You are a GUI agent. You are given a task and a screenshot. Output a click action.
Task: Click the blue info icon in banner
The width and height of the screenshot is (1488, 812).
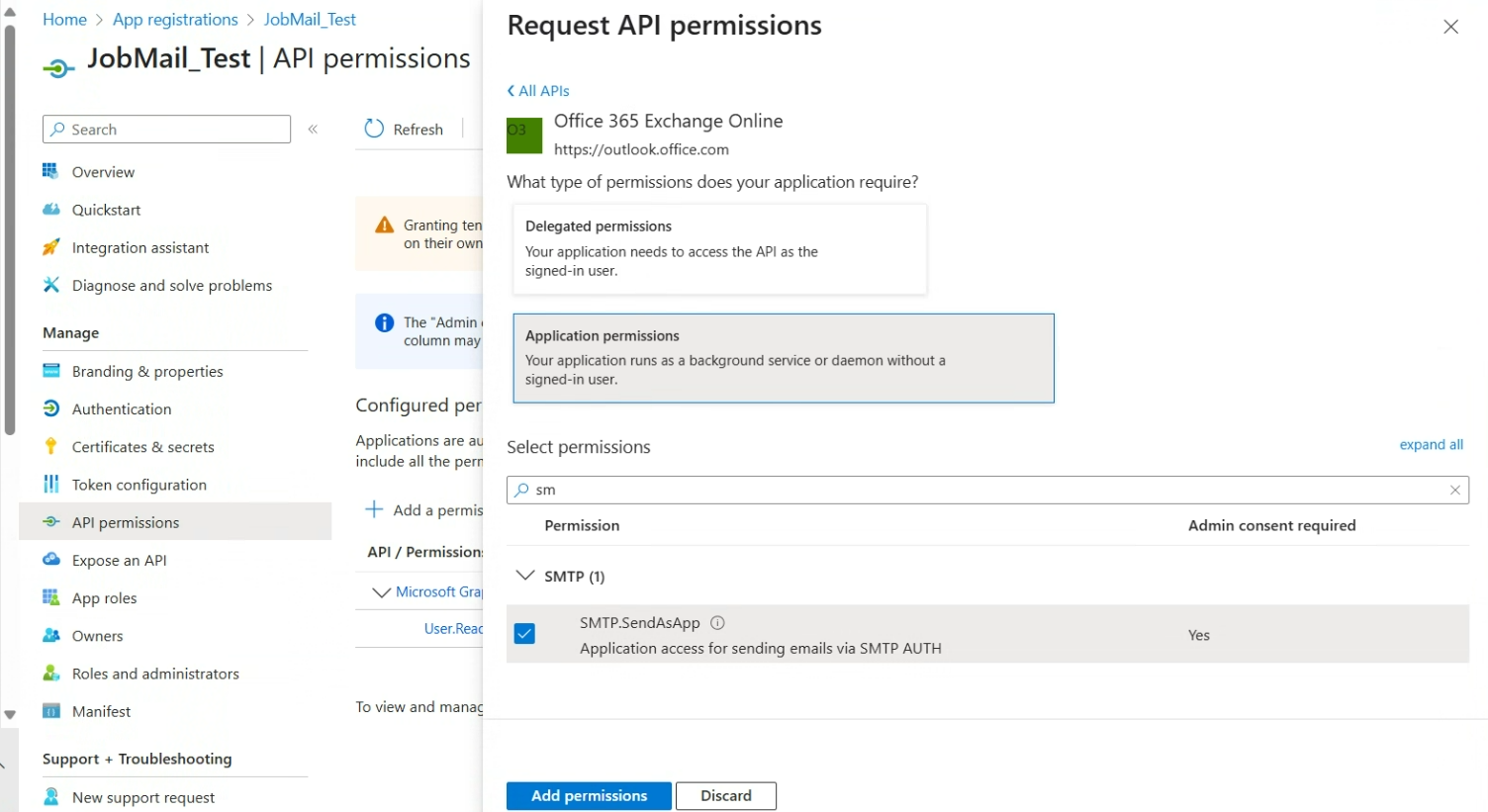(x=385, y=323)
